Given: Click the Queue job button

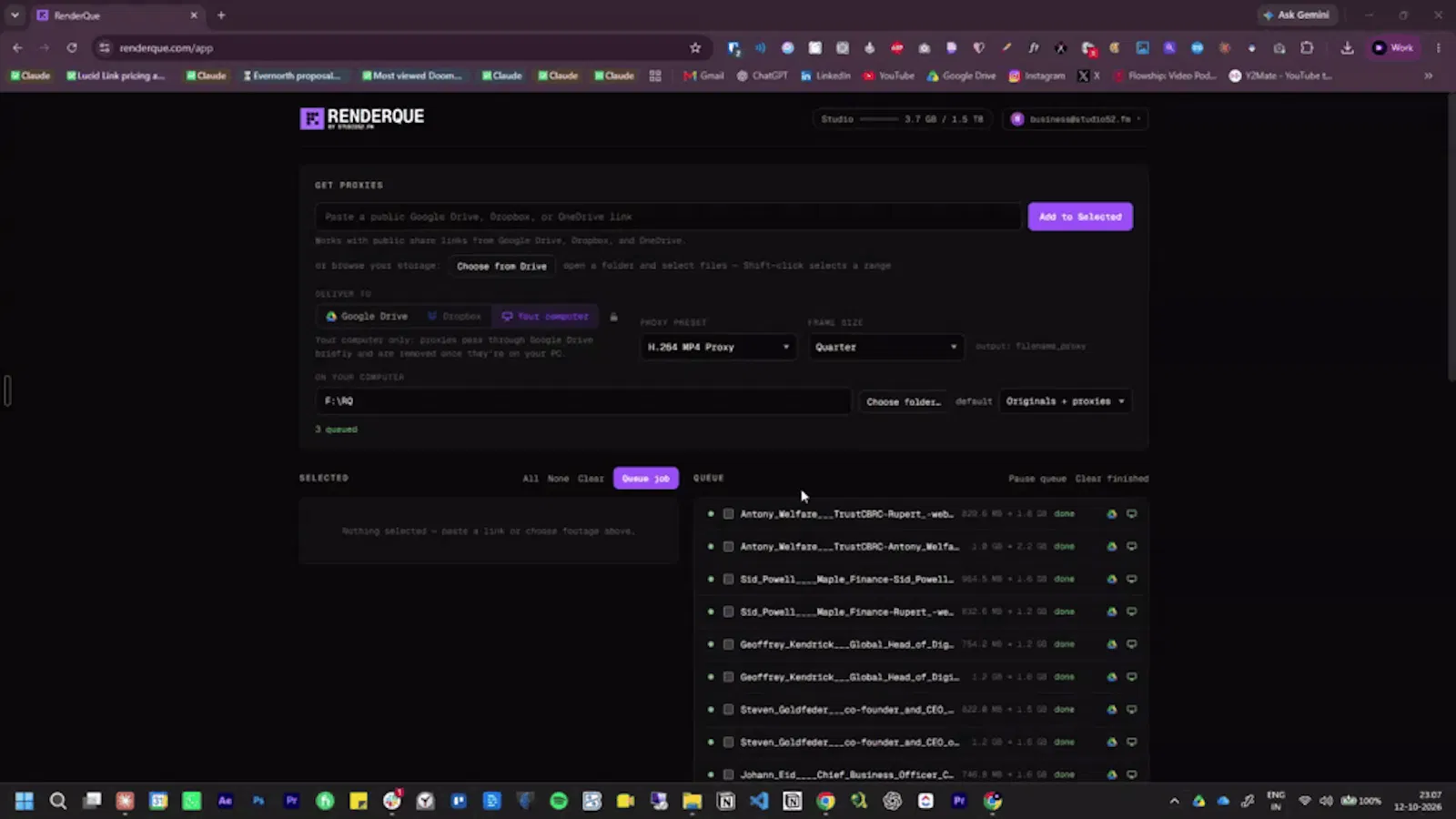Looking at the screenshot, I should [x=646, y=479].
